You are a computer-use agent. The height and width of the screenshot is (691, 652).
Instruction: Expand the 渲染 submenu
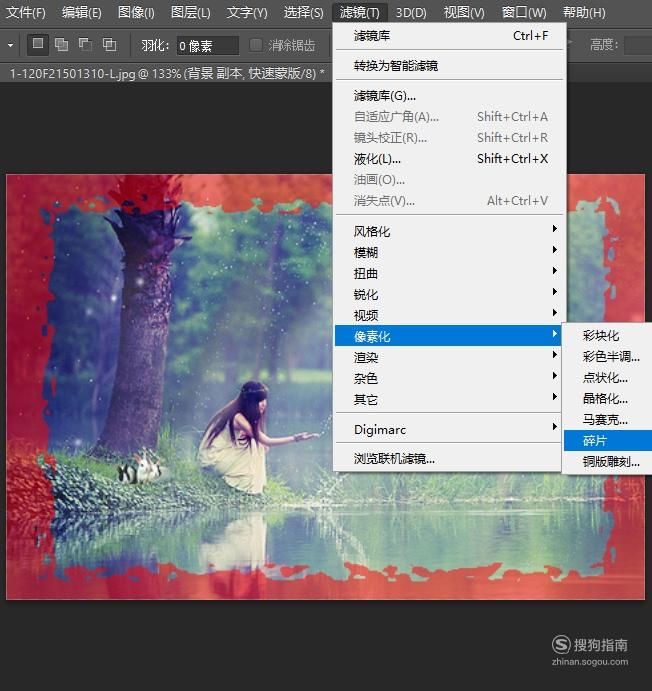pyautogui.click(x=449, y=357)
